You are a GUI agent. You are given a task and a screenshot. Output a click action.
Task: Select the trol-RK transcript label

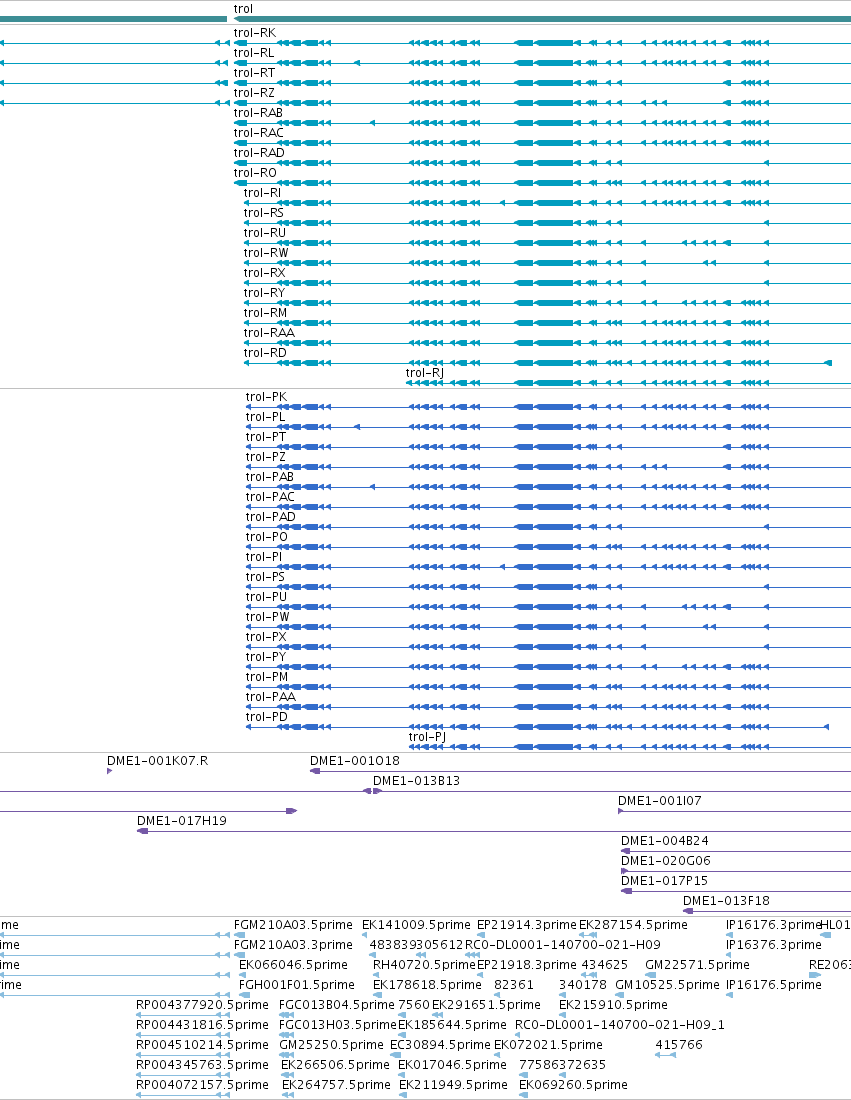click(255, 33)
